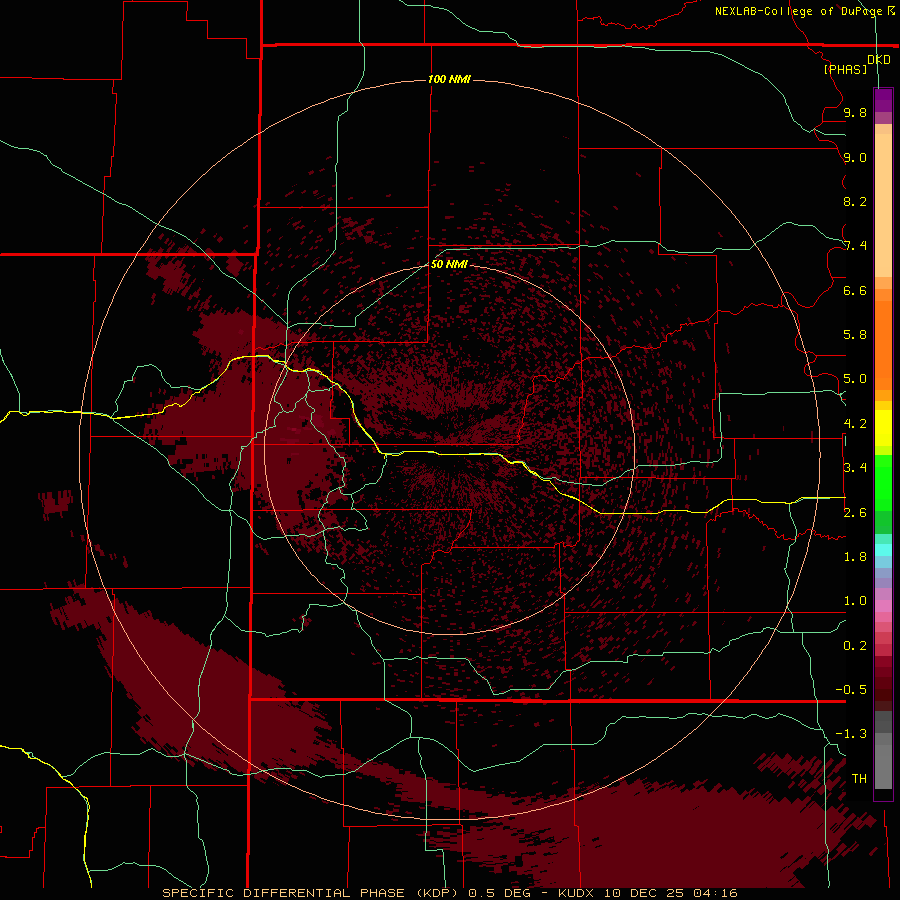The width and height of the screenshot is (900, 900).
Task: Click the gray bottom segment of the color bar
Action: [x=883, y=766]
